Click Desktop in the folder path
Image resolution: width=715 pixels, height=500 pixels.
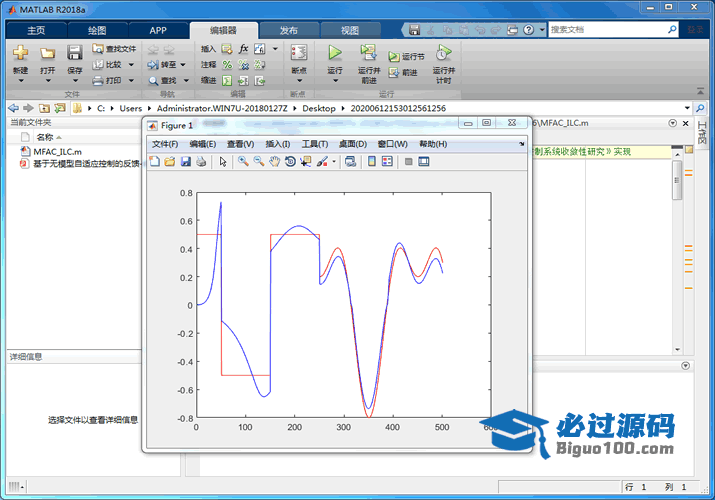click(319, 108)
